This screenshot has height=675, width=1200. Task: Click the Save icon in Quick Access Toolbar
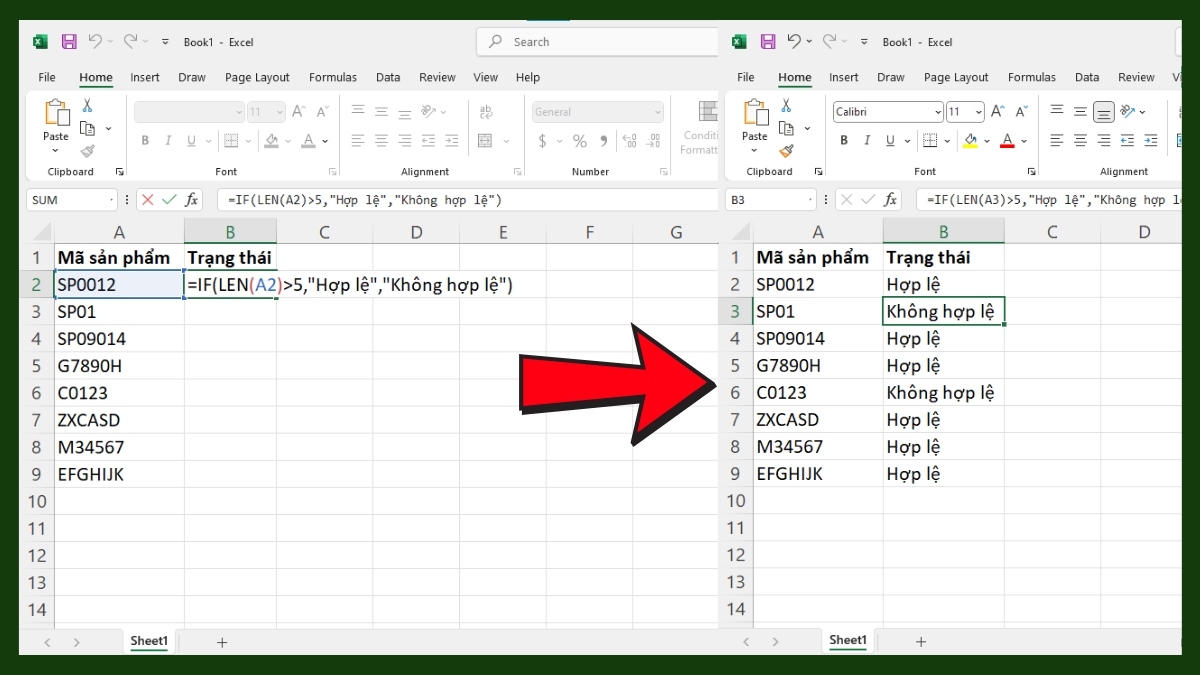pyautogui.click(x=68, y=41)
